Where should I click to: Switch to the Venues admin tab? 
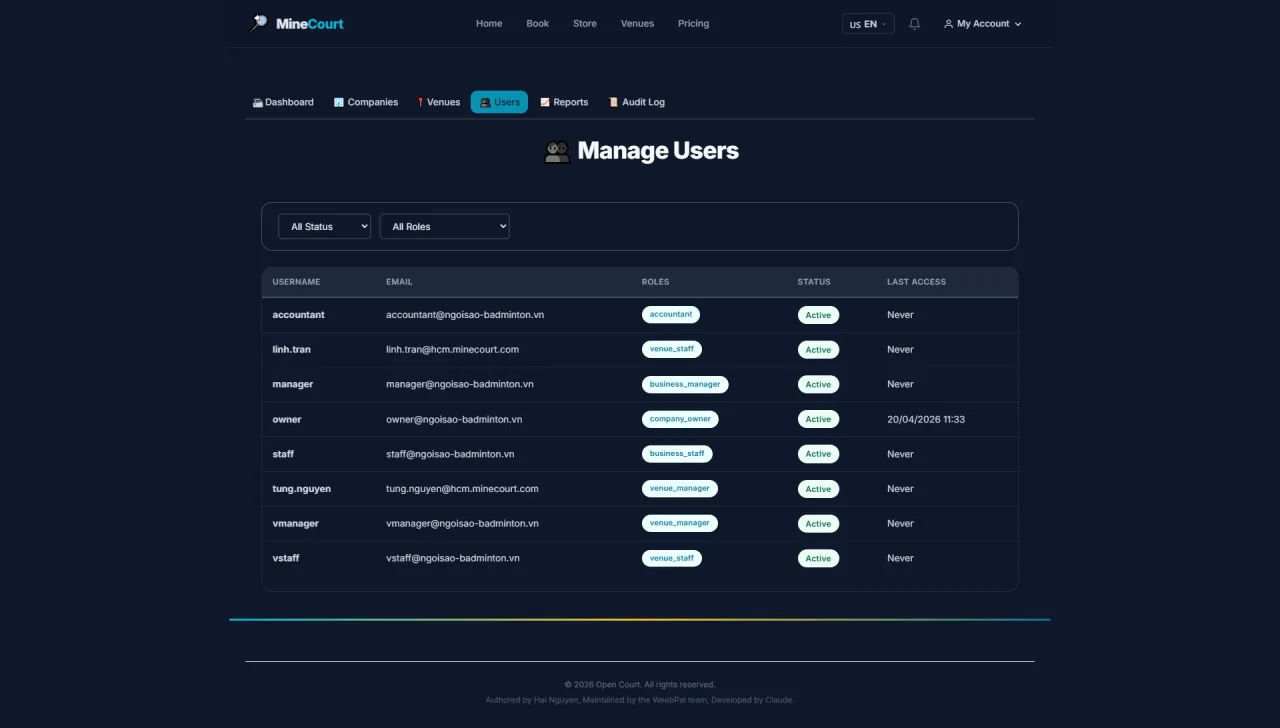439,102
